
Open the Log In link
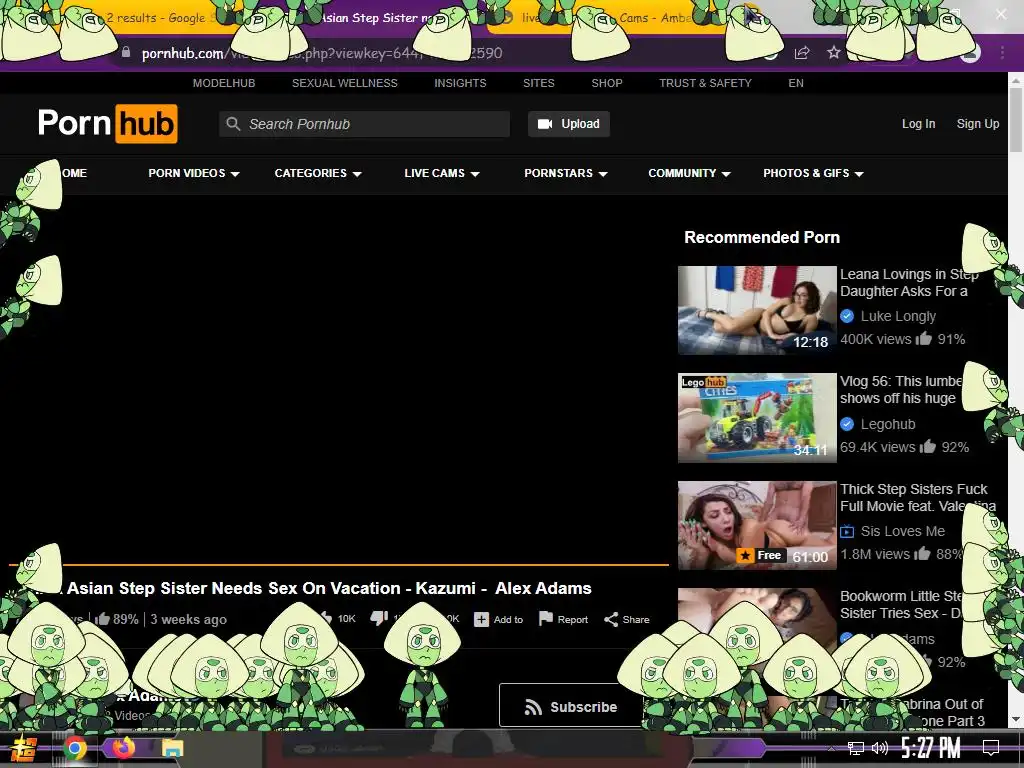tap(918, 124)
